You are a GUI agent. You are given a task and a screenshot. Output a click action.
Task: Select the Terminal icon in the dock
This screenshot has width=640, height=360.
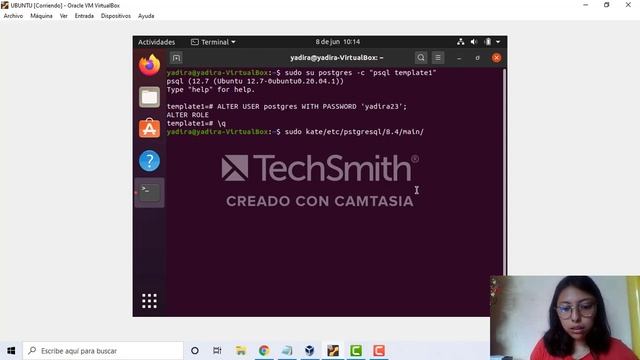point(149,193)
